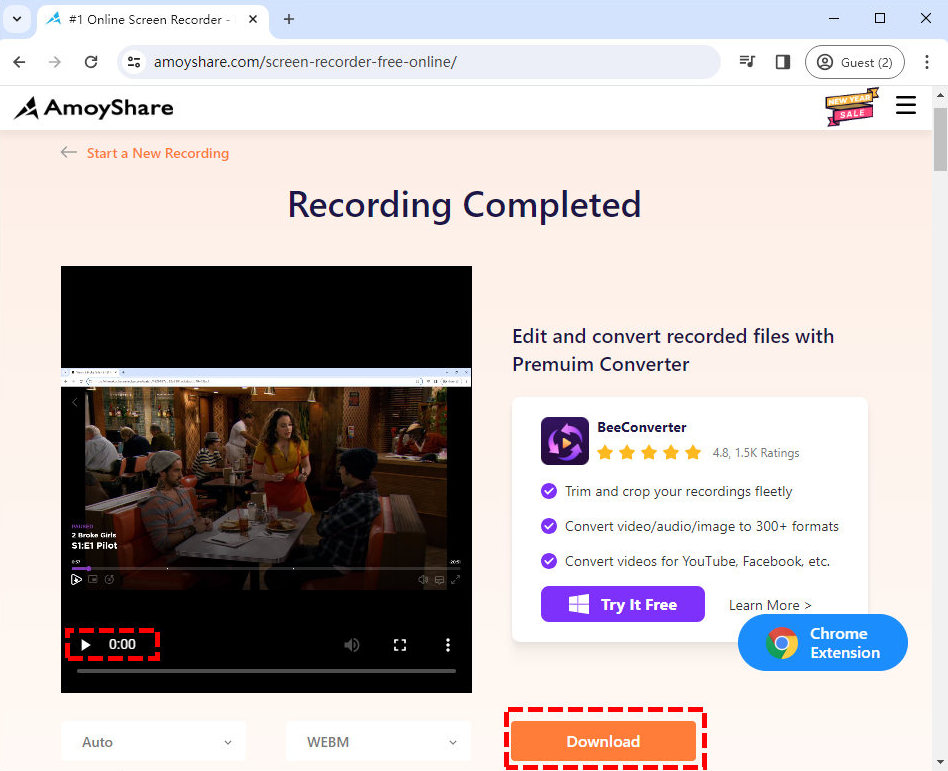Open the Auto quality dropdown
The width and height of the screenshot is (948, 771).
[x=153, y=741]
